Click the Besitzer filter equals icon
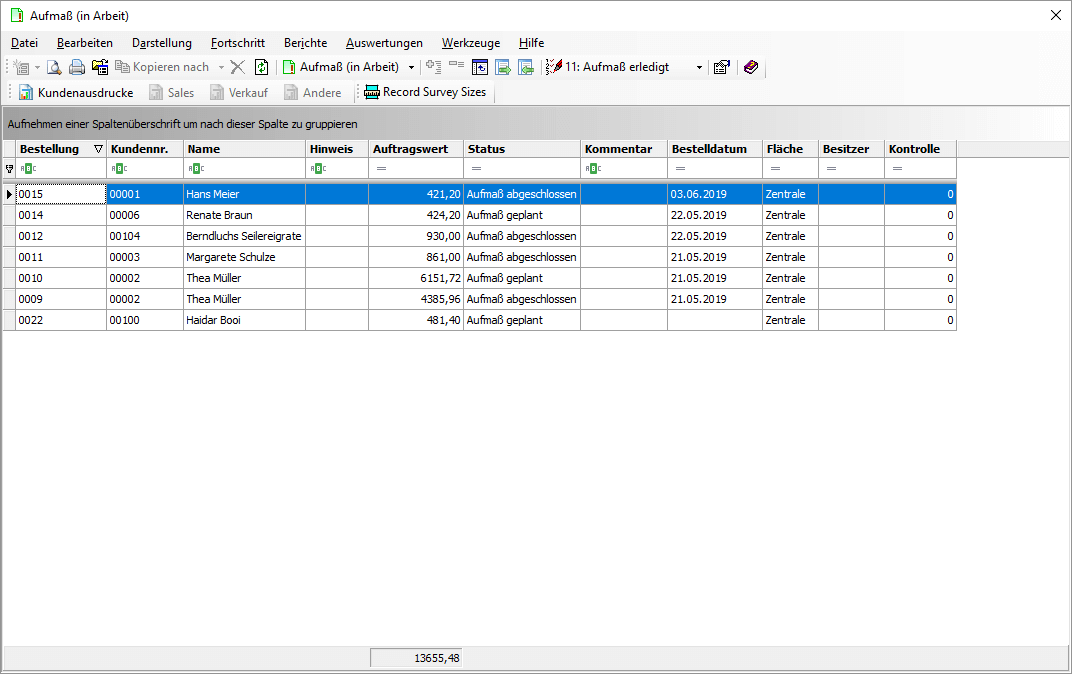This screenshot has height=674, width=1072. 831,169
